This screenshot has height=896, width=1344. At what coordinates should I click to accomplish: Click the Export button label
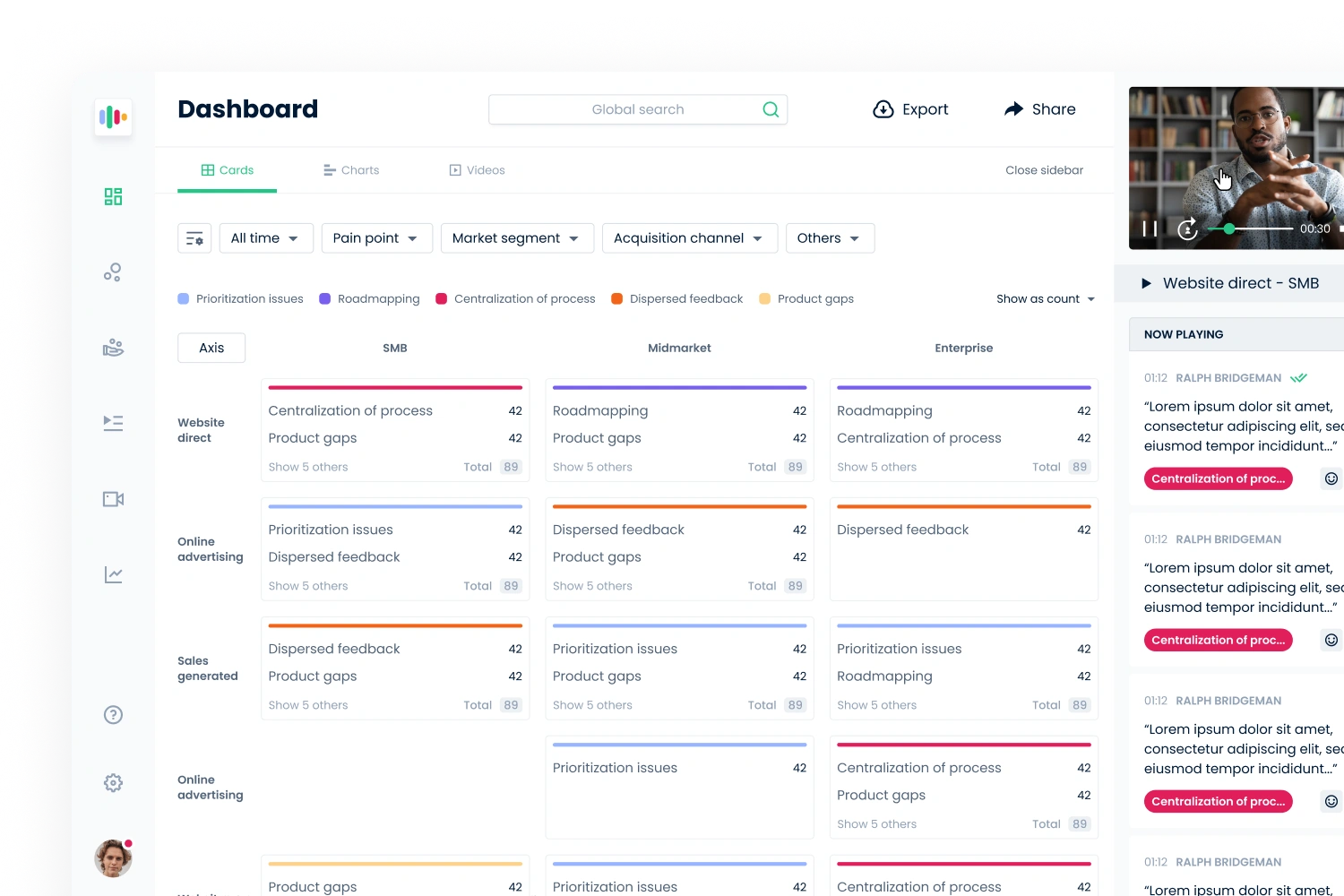point(925,109)
